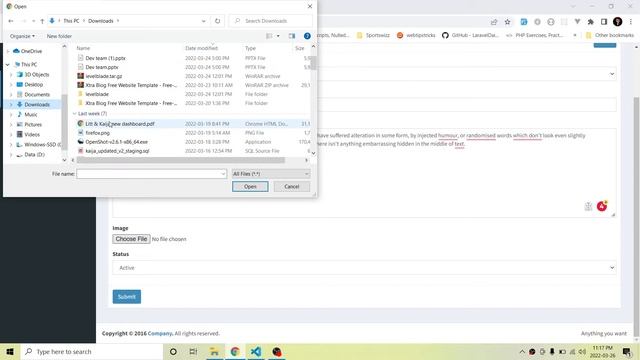Select Litt & Kaija new dashboard.pdf

point(120,124)
